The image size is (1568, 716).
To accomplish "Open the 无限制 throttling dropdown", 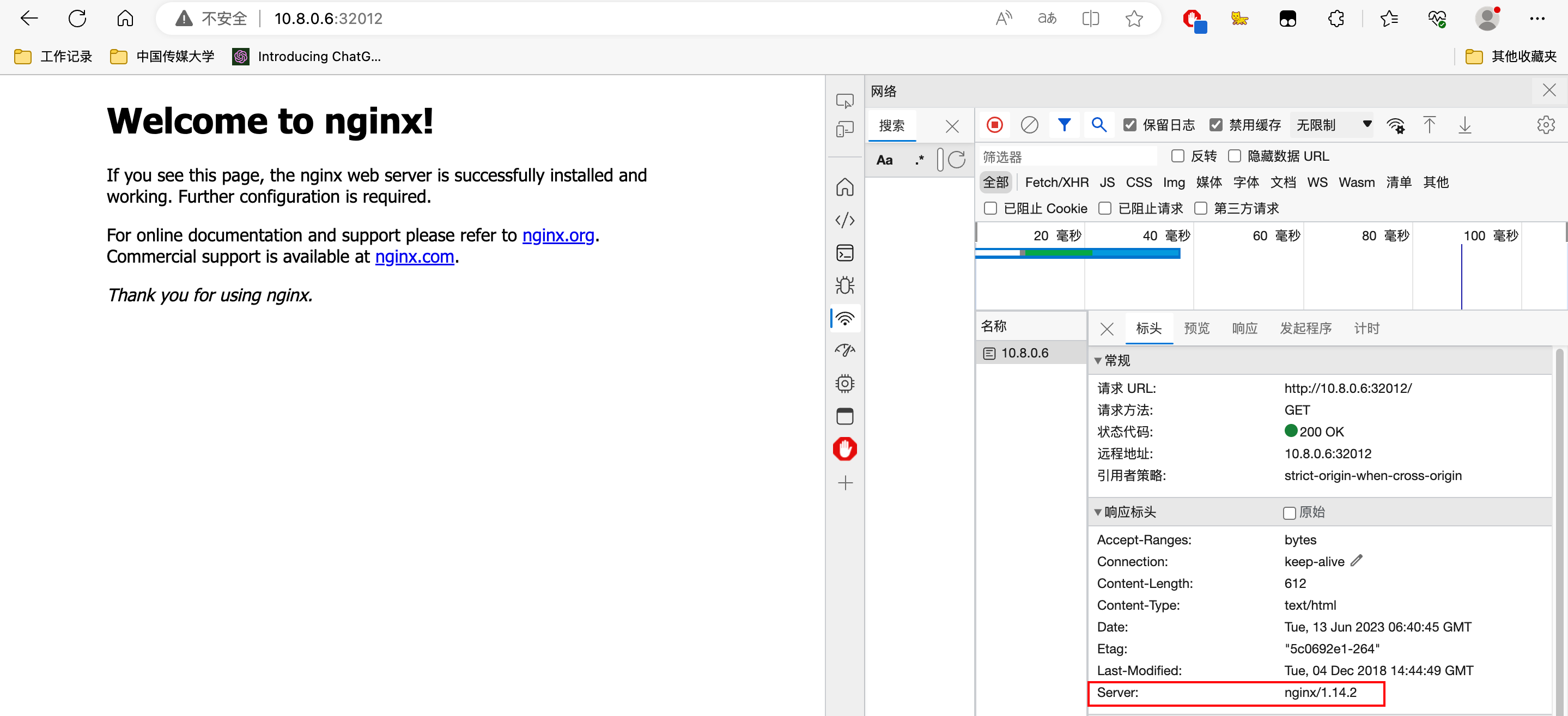I will [x=1333, y=125].
